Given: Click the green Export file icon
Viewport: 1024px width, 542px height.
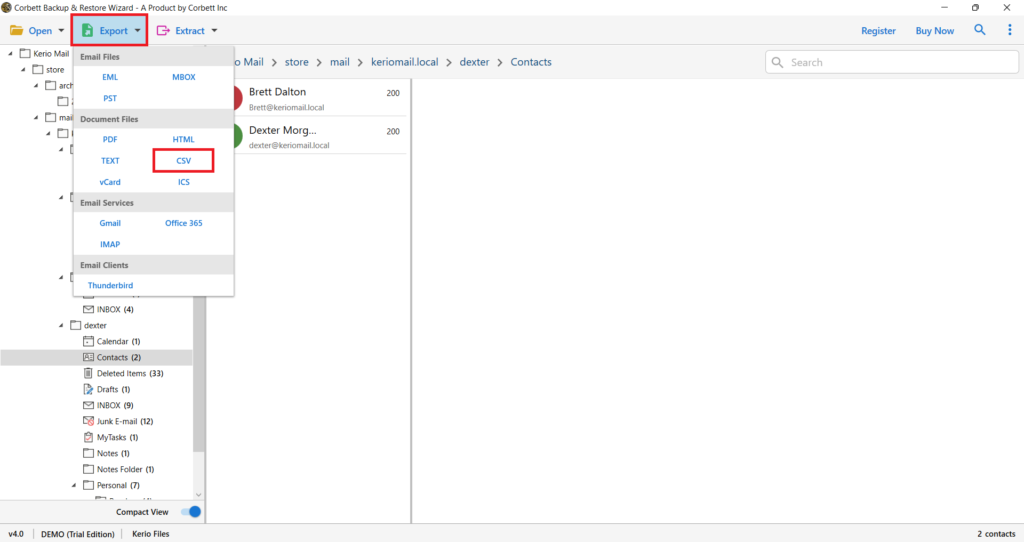Looking at the screenshot, I should tap(88, 31).
